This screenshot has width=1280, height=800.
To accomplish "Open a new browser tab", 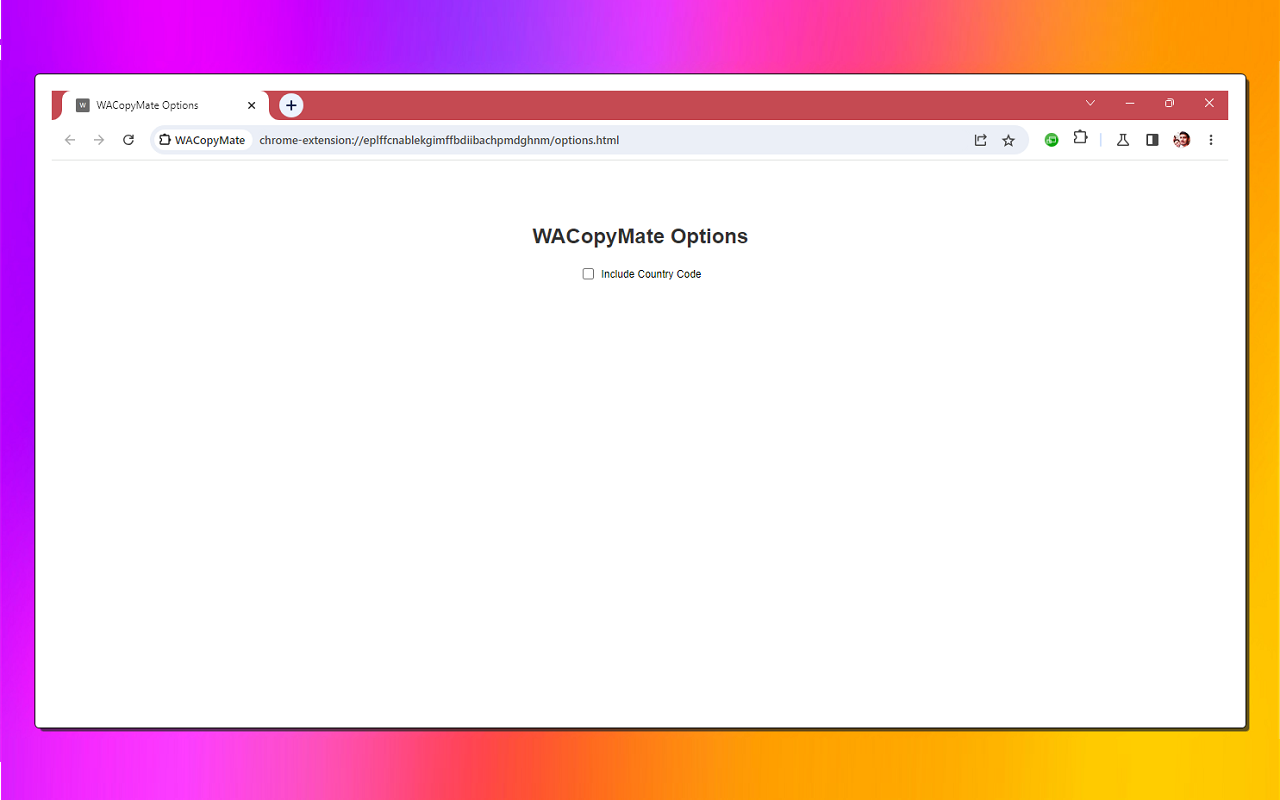I will point(291,104).
